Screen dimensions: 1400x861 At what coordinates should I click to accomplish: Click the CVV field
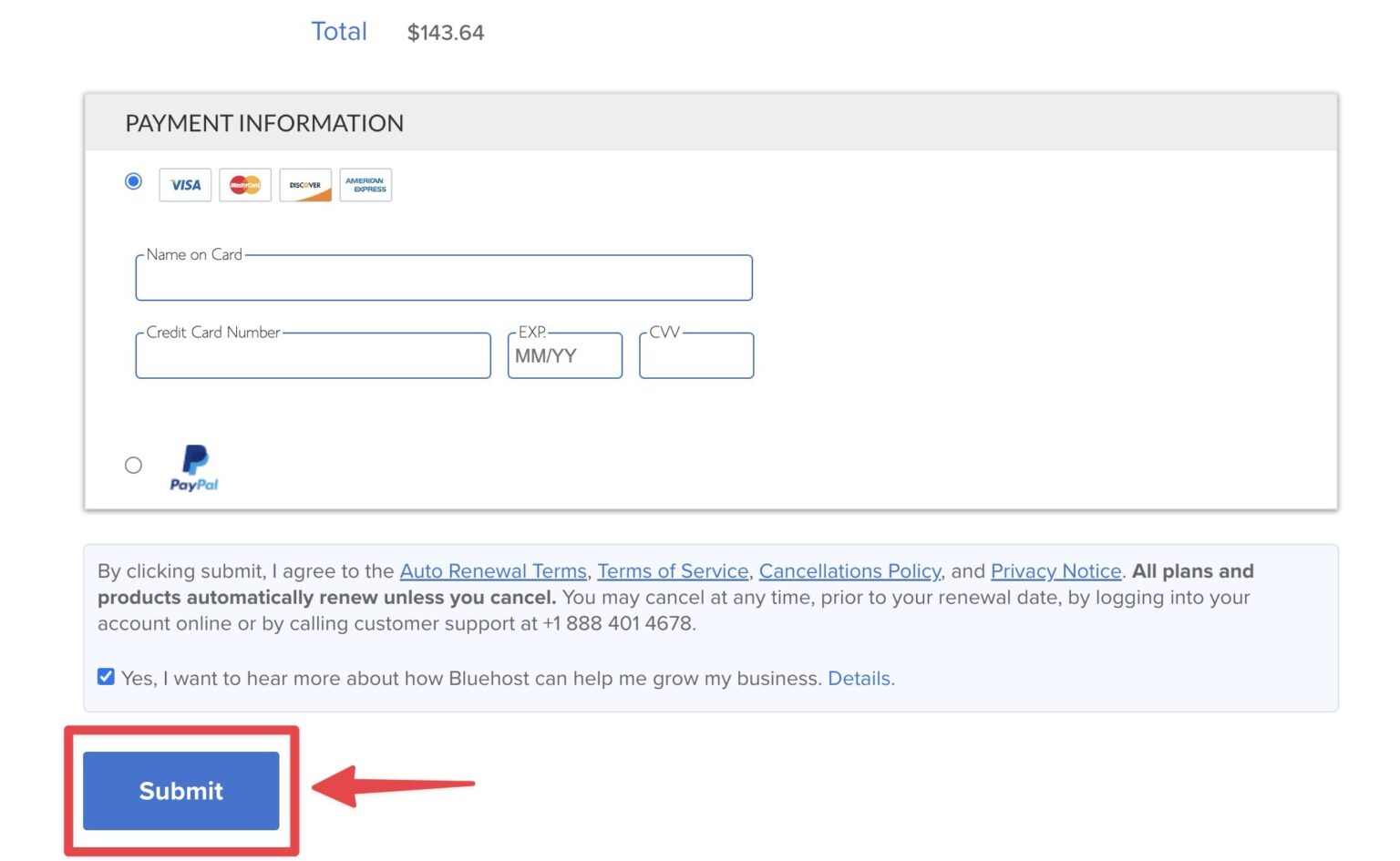695,355
